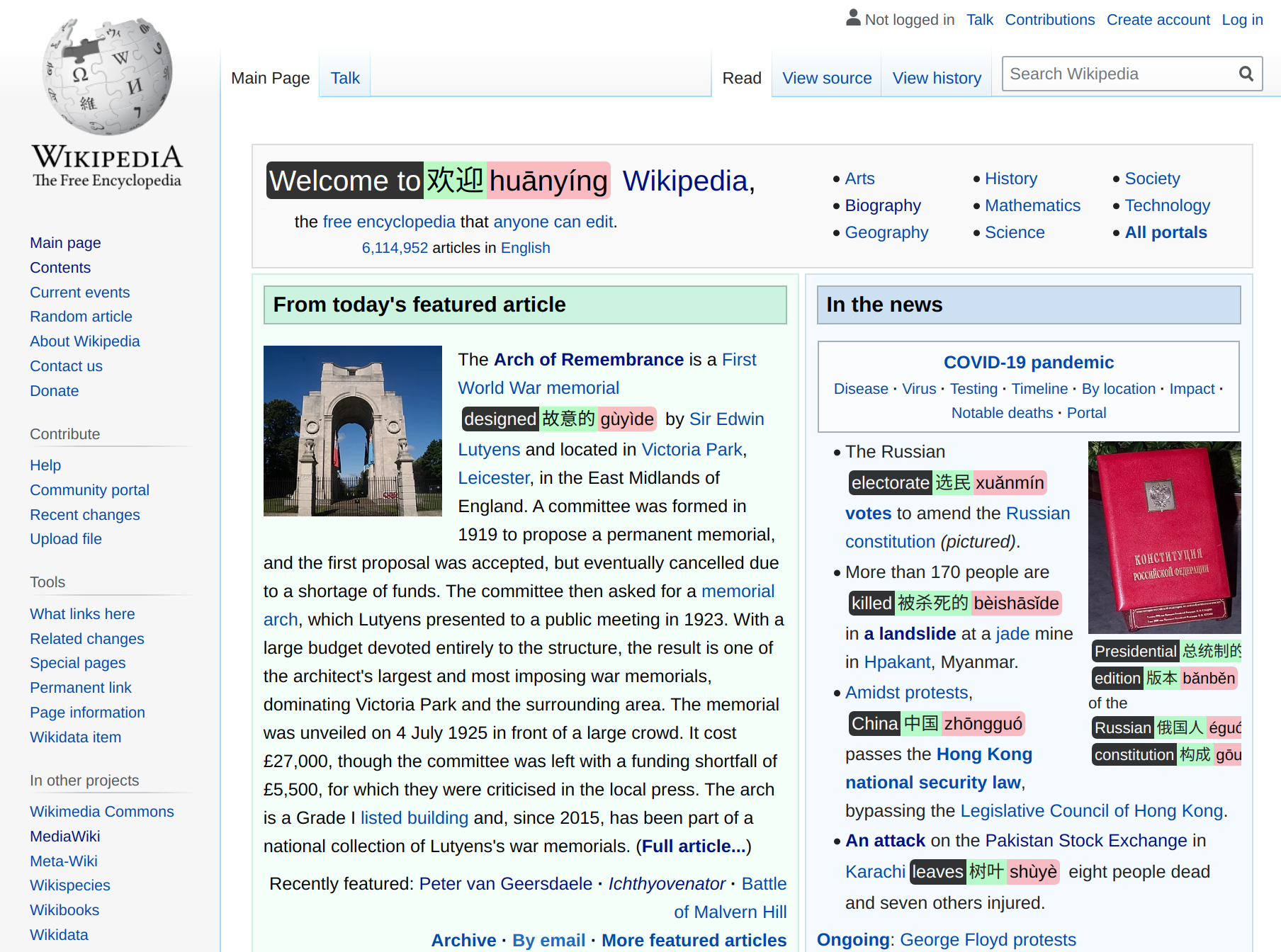This screenshot has width=1281, height=952.
Task: Open the Geography portal link
Action: [886, 232]
